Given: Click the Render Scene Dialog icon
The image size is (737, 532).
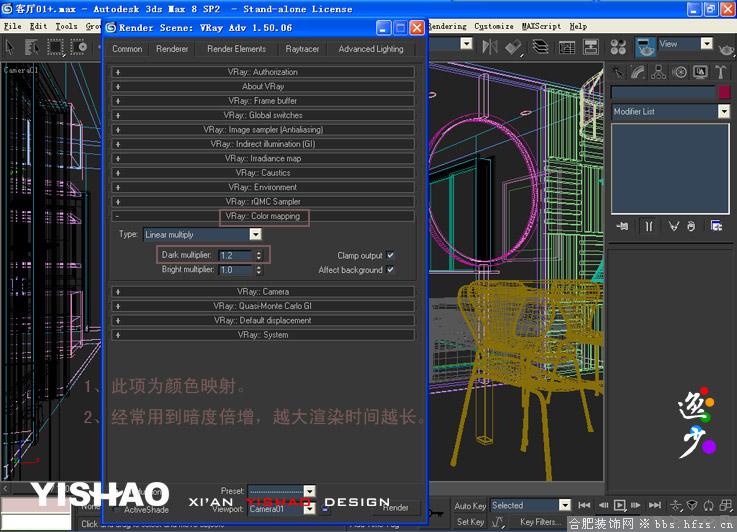Looking at the screenshot, I should click(x=645, y=47).
